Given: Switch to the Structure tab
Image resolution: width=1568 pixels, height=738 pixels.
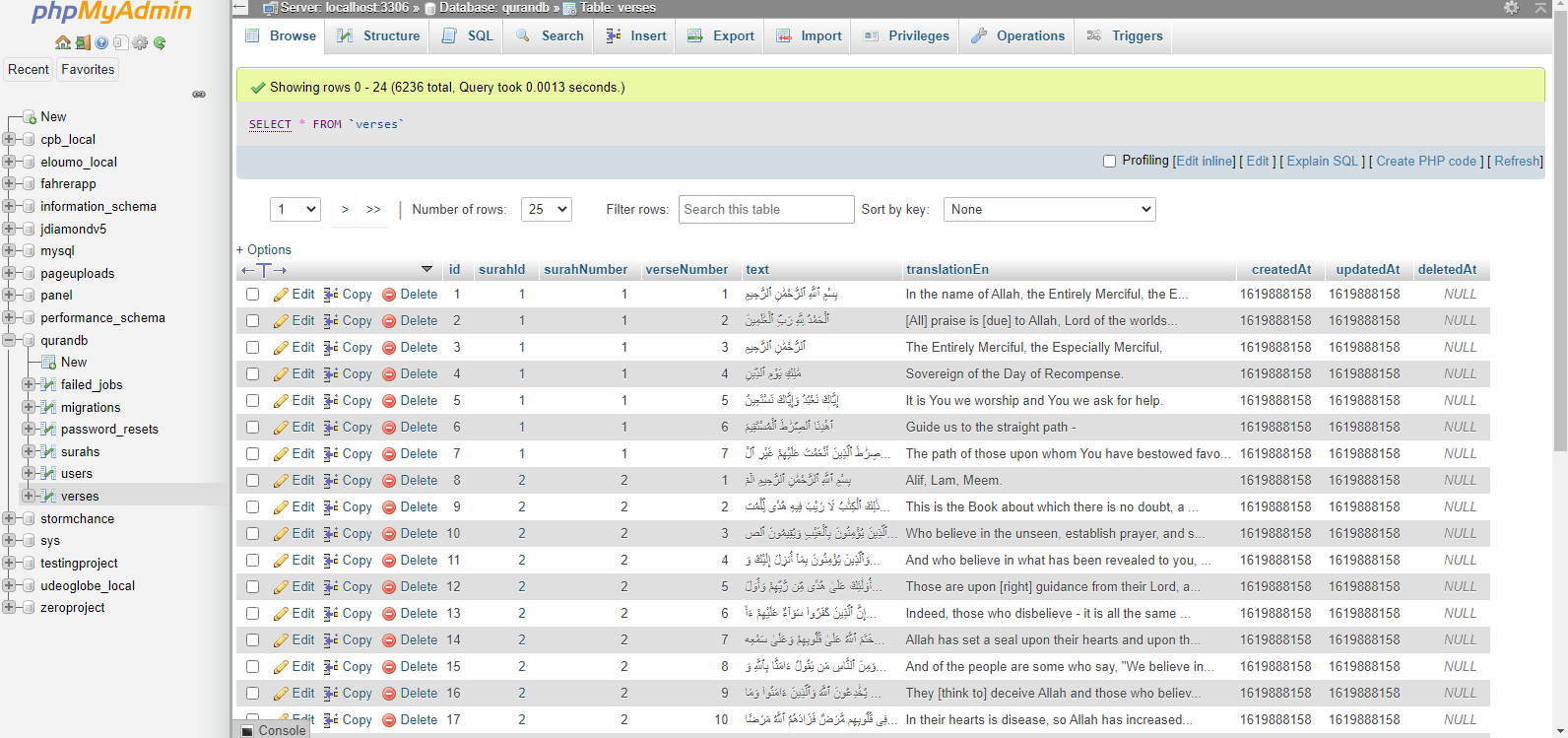Looking at the screenshot, I should point(378,35).
